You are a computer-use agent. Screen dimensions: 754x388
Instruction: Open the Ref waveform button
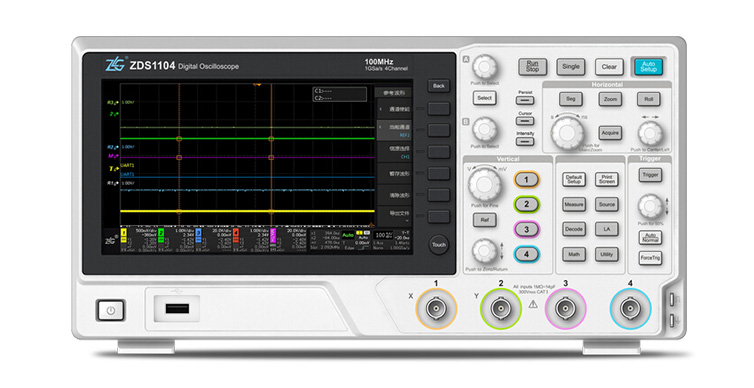tap(484, 220)
